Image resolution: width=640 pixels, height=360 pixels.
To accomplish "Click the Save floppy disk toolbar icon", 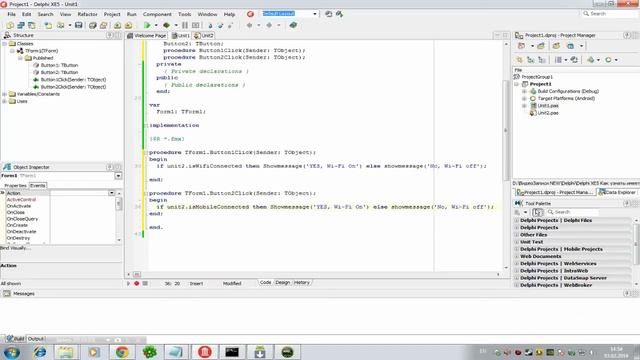I will (x=78, y=25).
